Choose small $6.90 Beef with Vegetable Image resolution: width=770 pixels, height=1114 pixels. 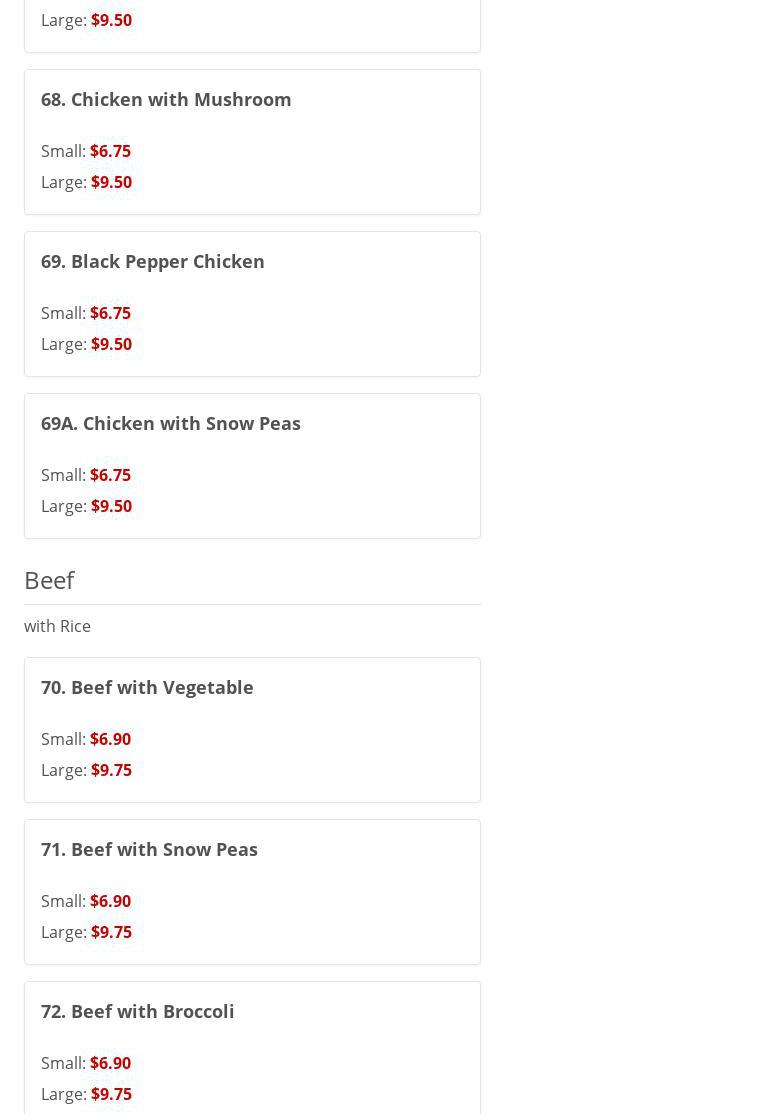click(x=110, y=739)
